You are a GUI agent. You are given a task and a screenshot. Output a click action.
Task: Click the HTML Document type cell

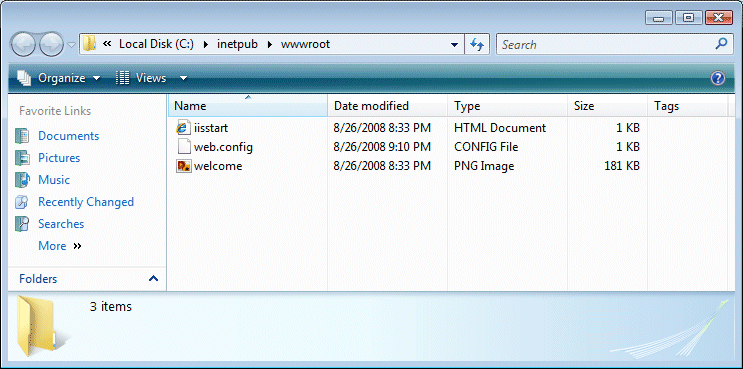coord(500,128)
